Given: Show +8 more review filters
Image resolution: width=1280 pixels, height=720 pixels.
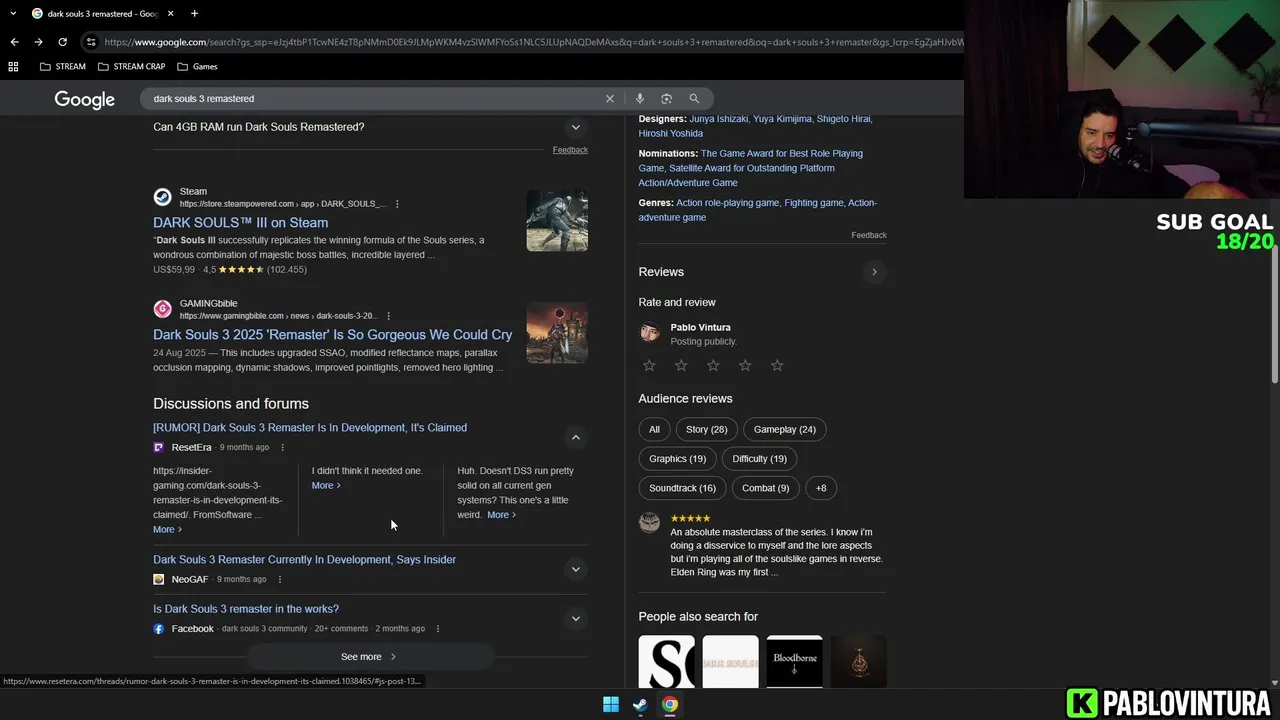Looking at the screenshot, I should (821, 488).
